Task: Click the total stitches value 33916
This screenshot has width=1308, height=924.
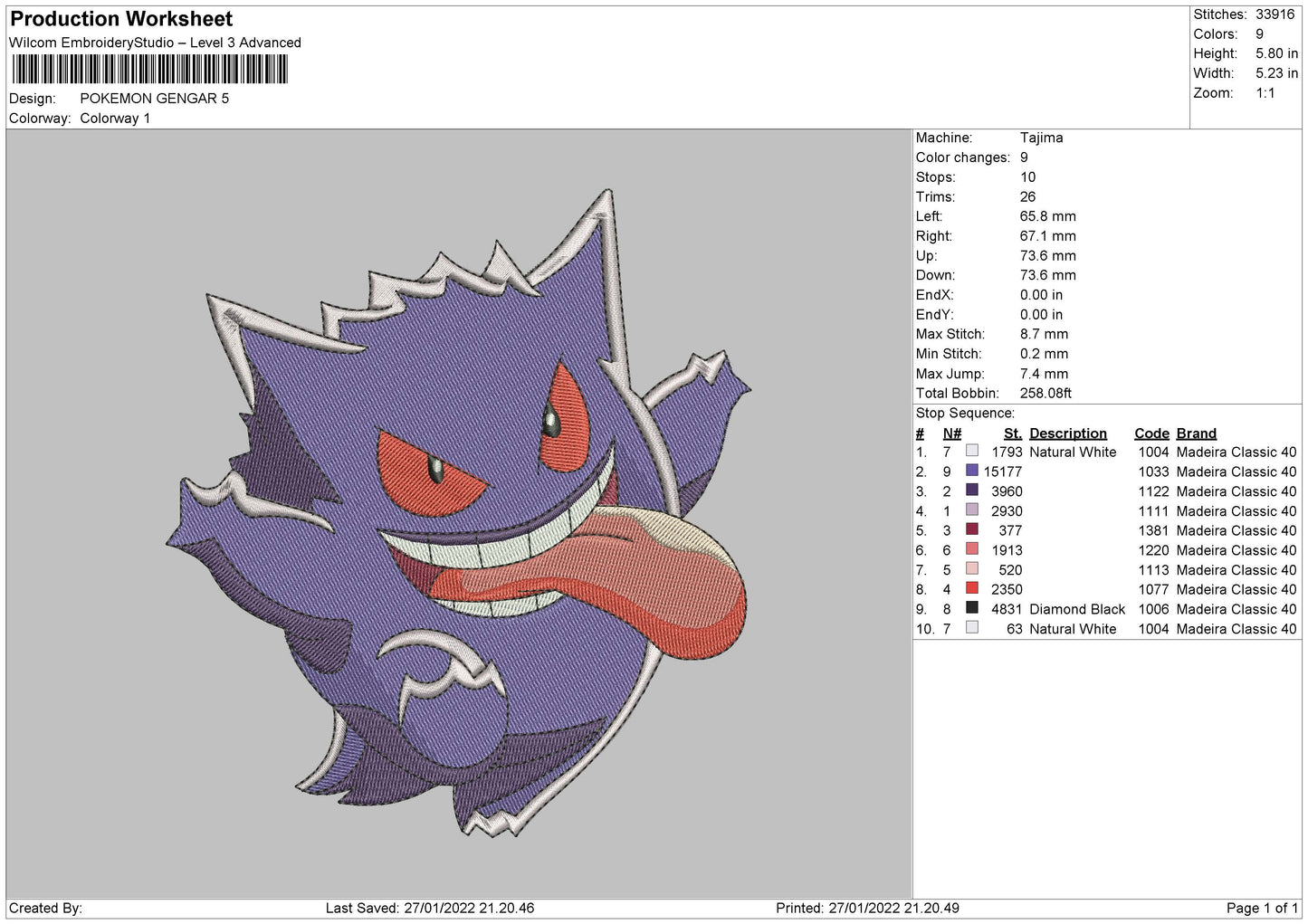Action: [1275, 14]
